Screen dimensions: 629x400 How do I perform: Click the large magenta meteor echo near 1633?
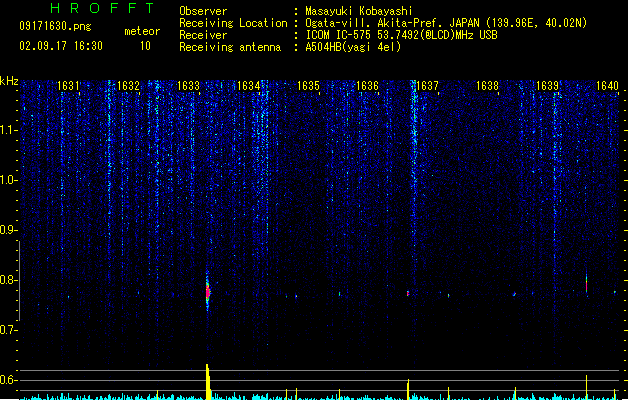click(x=208, y=292)
